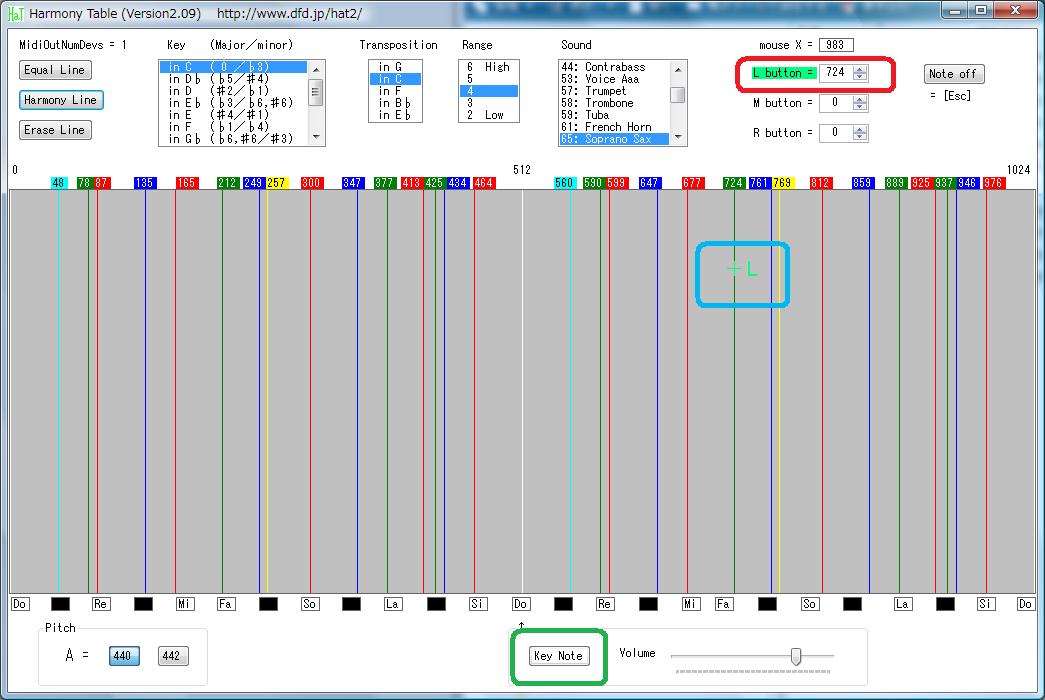Viewport: 1045px width, 700px height.
Task: Click the green 889 line marker
Action: pyautogui.click(x=896, y=183)
